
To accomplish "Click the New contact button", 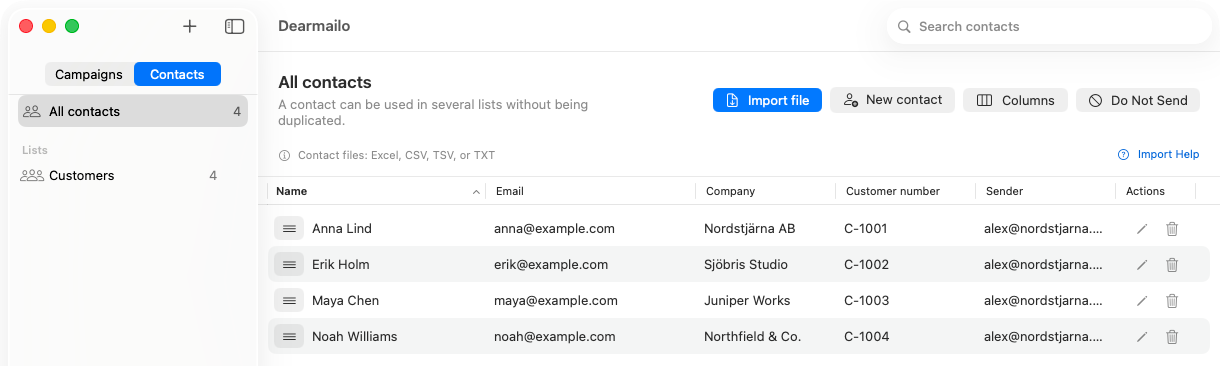I will click(x=892, y=100).
